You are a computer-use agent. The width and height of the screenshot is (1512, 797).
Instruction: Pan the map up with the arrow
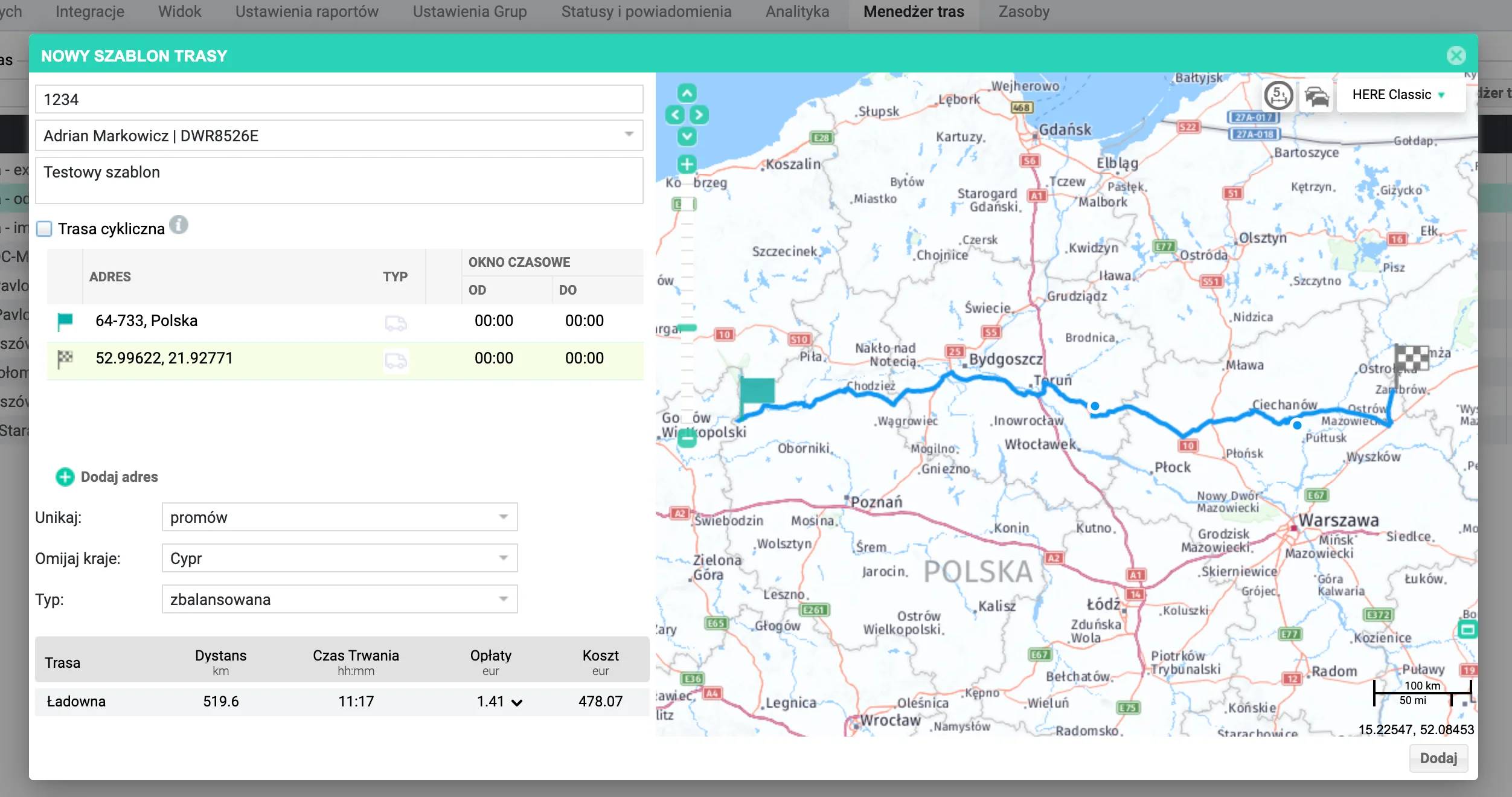point(687,93)
